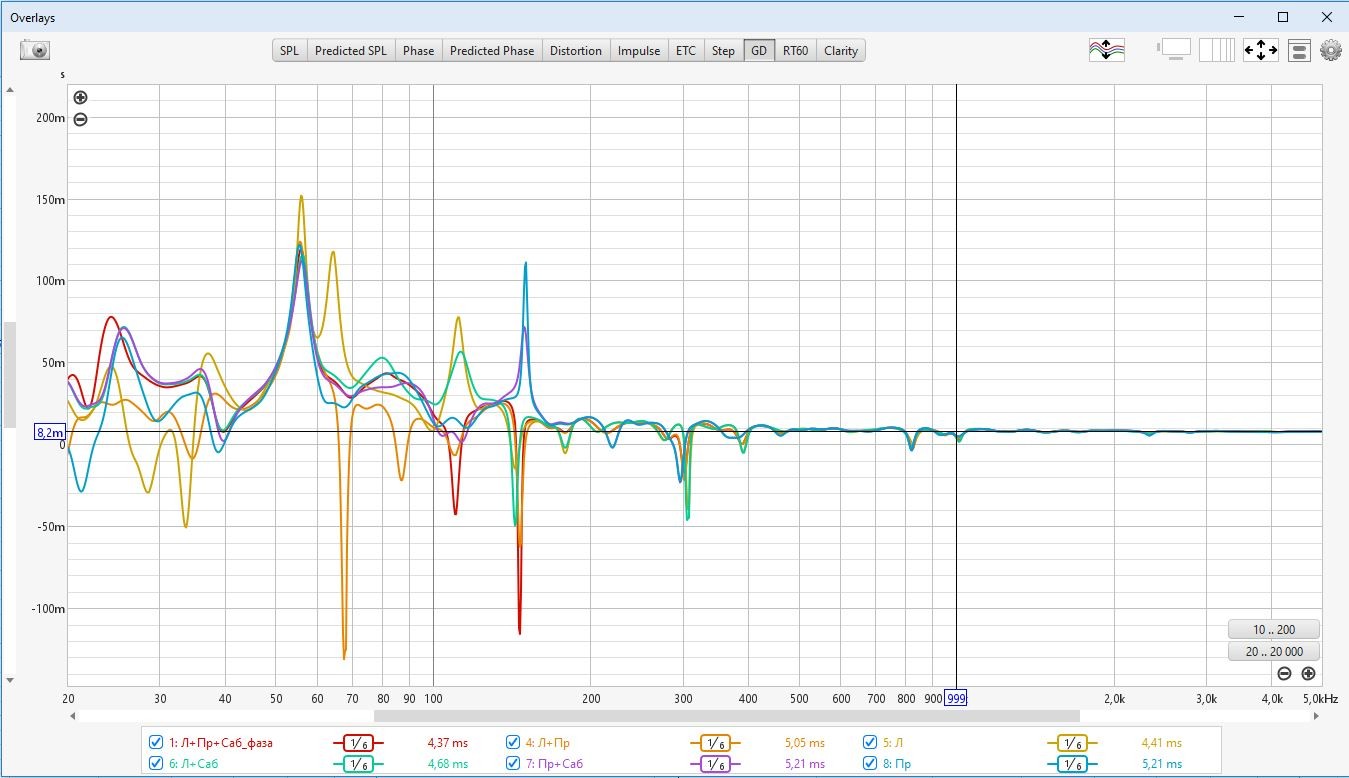
Task: Switch to the RT60 tab
Action: (795, 51)
